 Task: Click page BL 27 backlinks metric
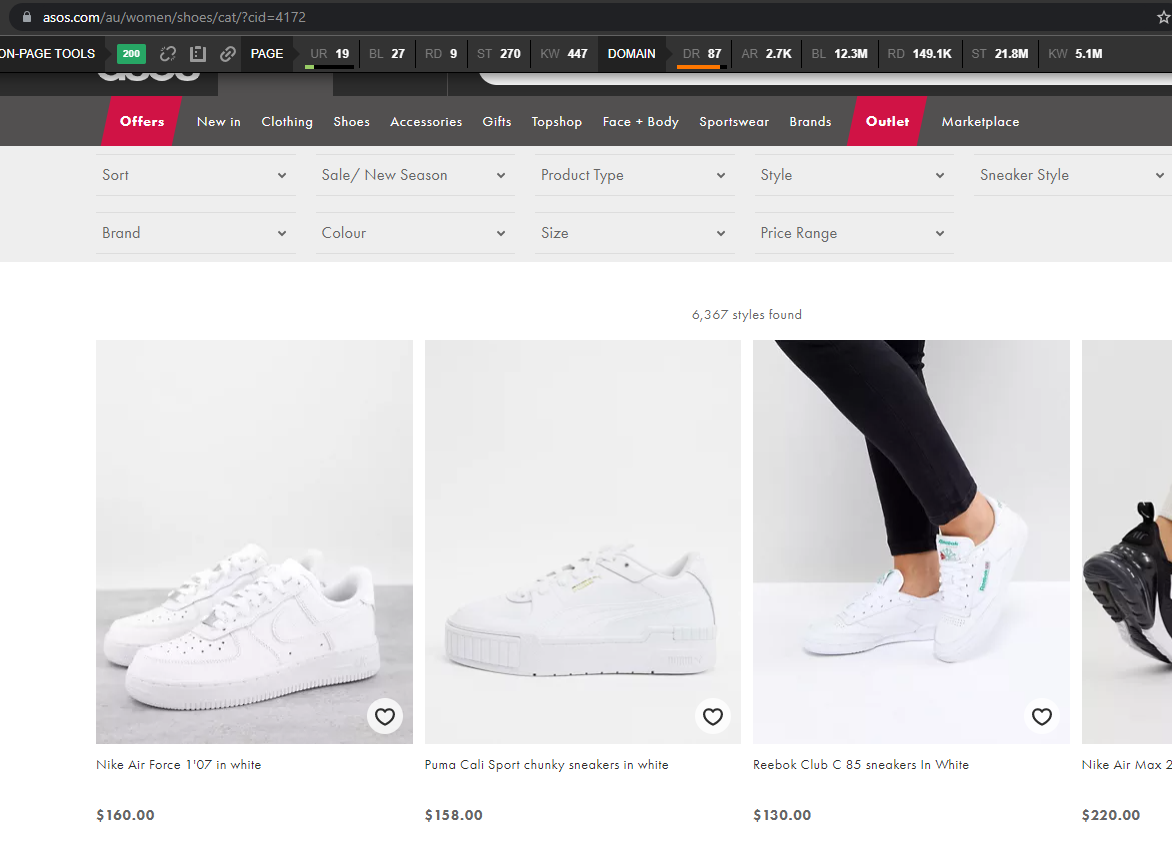(386, 54)
